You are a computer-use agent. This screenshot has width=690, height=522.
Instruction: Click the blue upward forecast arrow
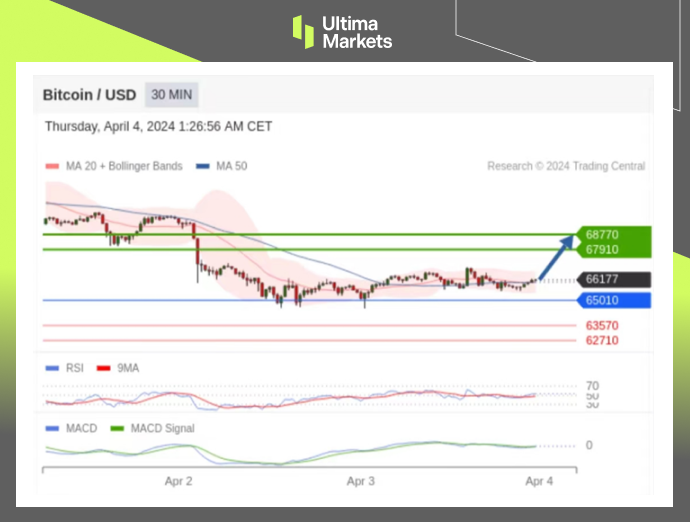click(x=557, y=257)
